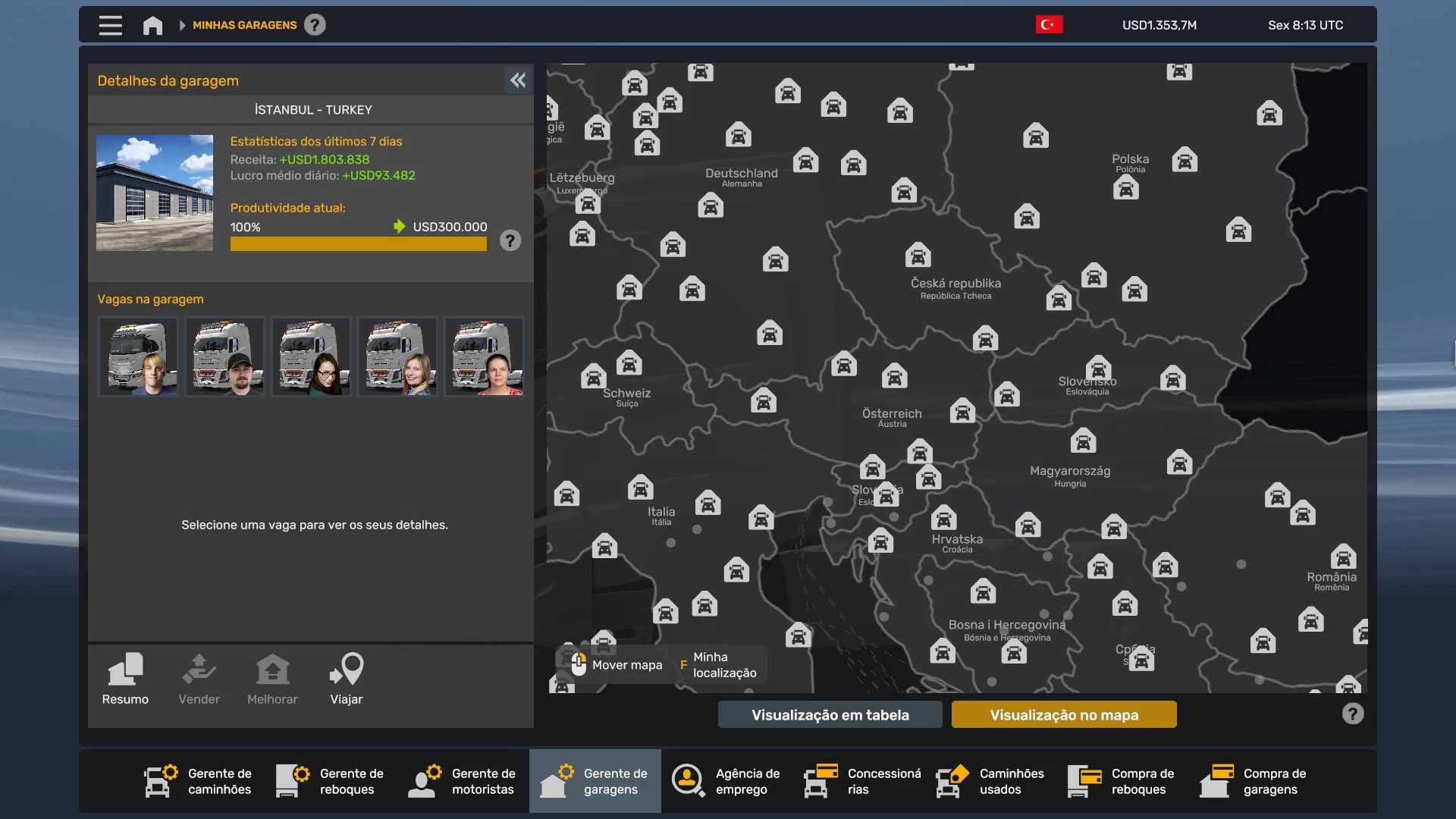Screen dimensions: 1456x819
Task: Open the hamburger main menu
Action: click(x=110, y=25)
